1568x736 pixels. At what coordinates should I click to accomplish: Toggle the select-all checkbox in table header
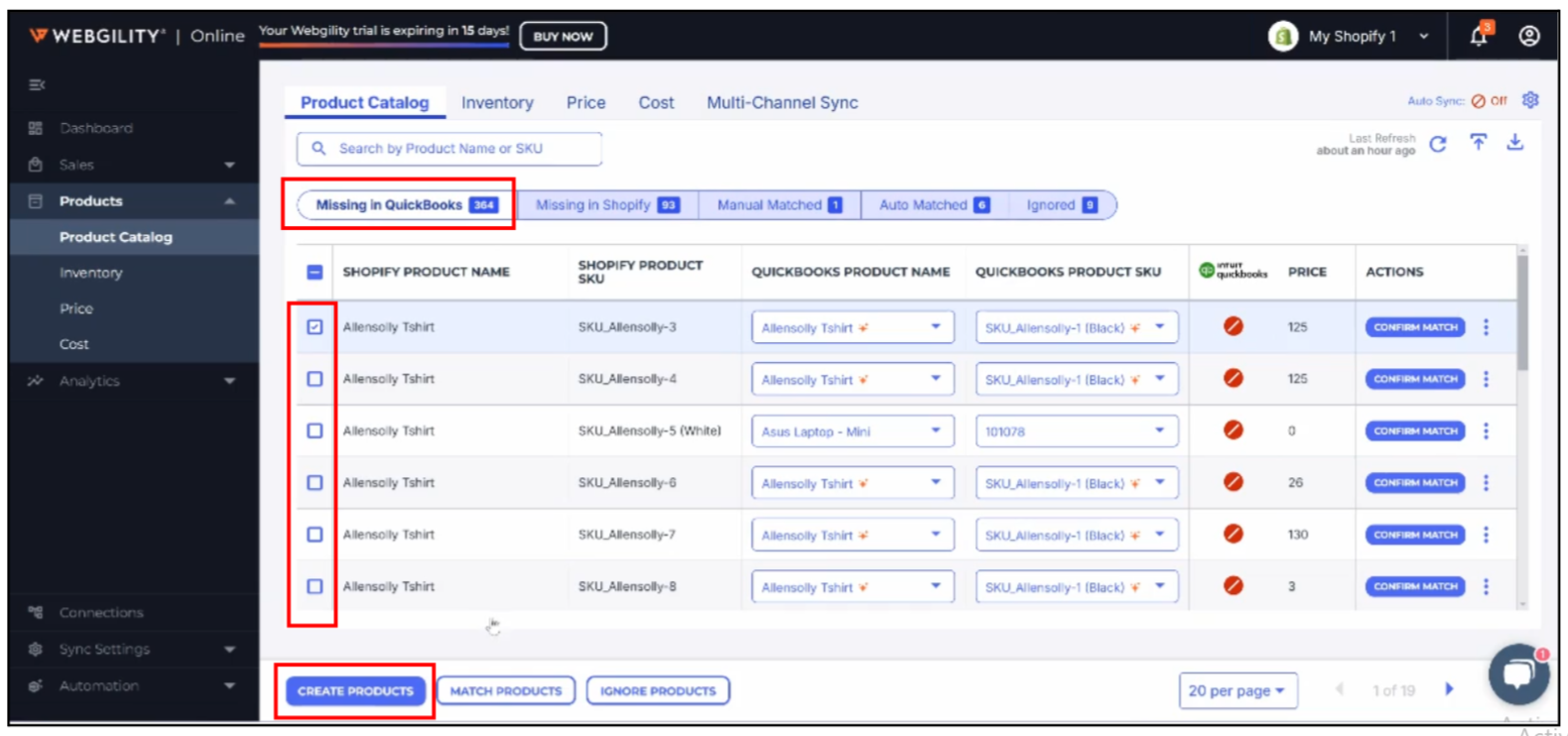[315, 272]
